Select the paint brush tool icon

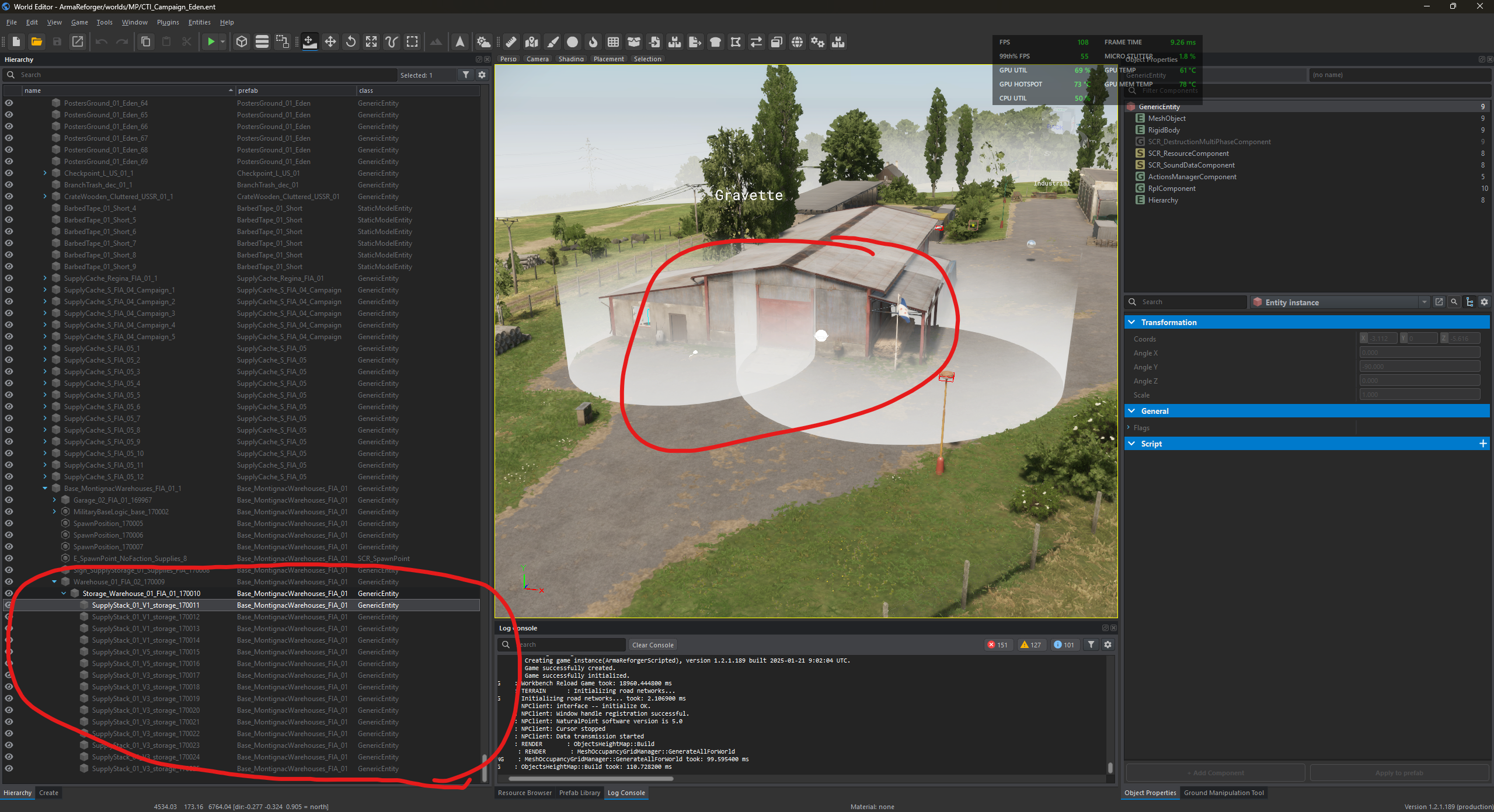pos(552,41)
